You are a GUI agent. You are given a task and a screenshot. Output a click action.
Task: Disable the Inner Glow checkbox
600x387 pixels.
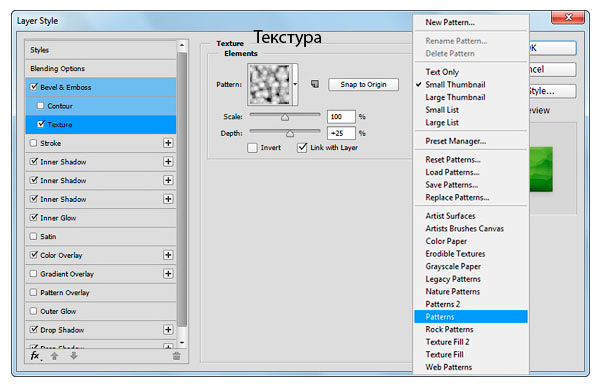[x=34, y=217]
